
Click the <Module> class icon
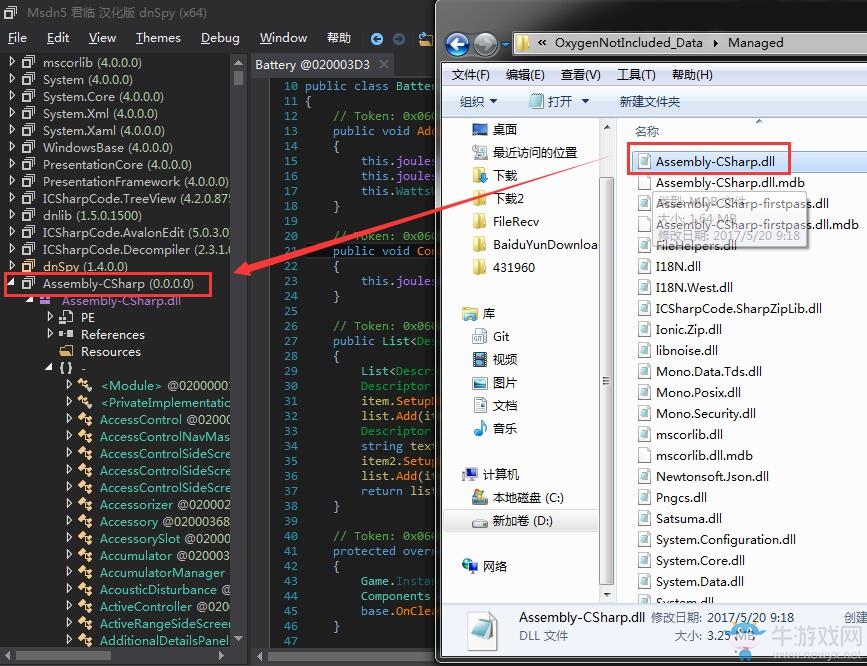(x=85, y=385)
